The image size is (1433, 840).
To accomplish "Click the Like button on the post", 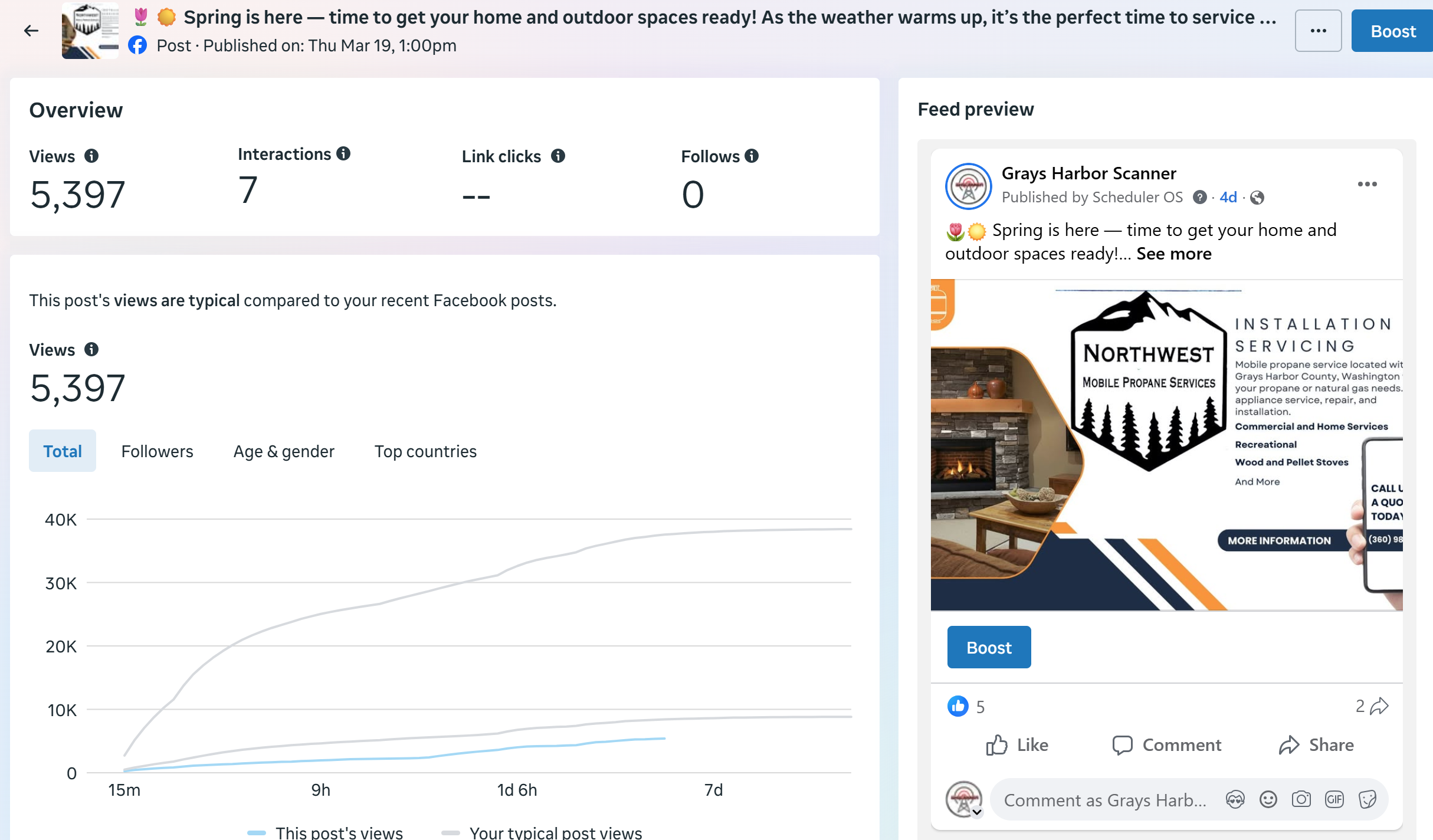I will [x=1018, y=745].
